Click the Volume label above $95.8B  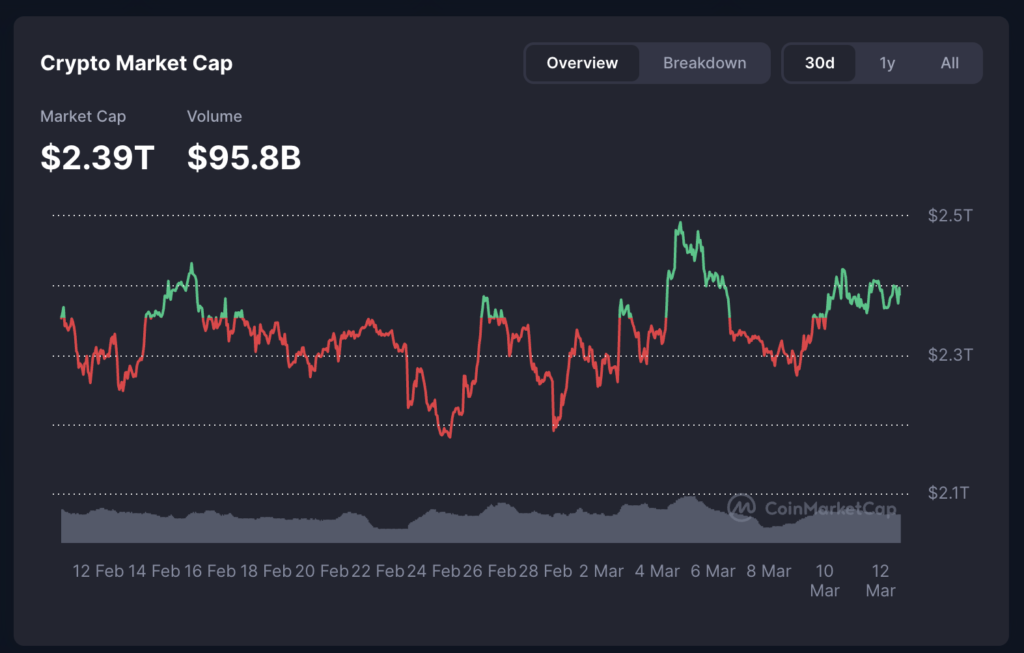click(x=214, y=117)
